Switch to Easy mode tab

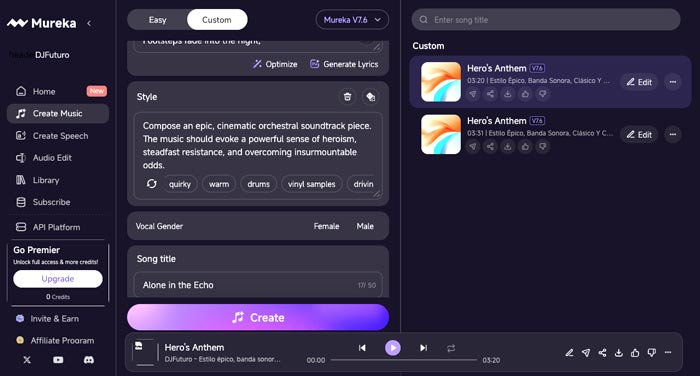click(x=158, y=20)
